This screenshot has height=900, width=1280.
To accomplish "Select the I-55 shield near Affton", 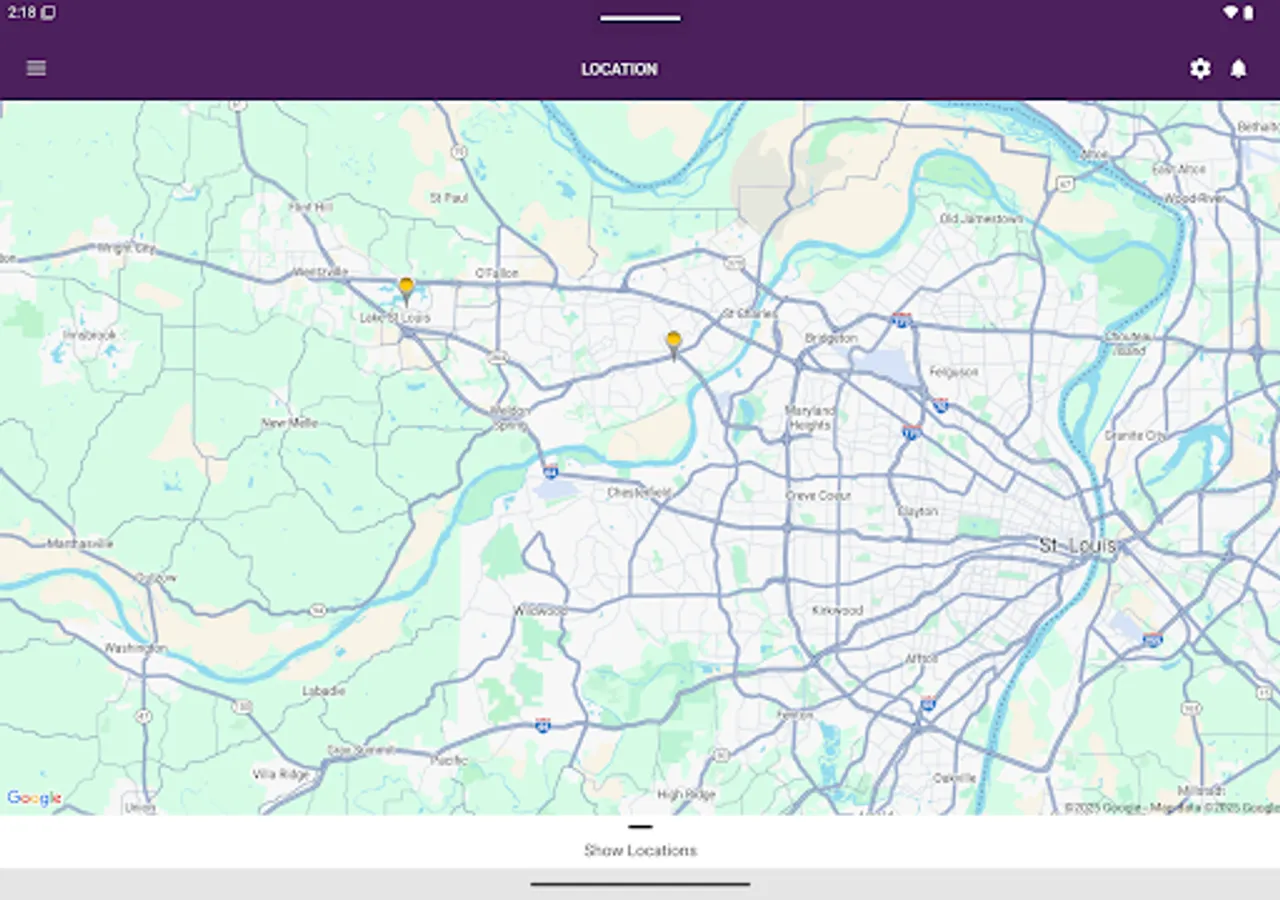I will click(928, 703).
